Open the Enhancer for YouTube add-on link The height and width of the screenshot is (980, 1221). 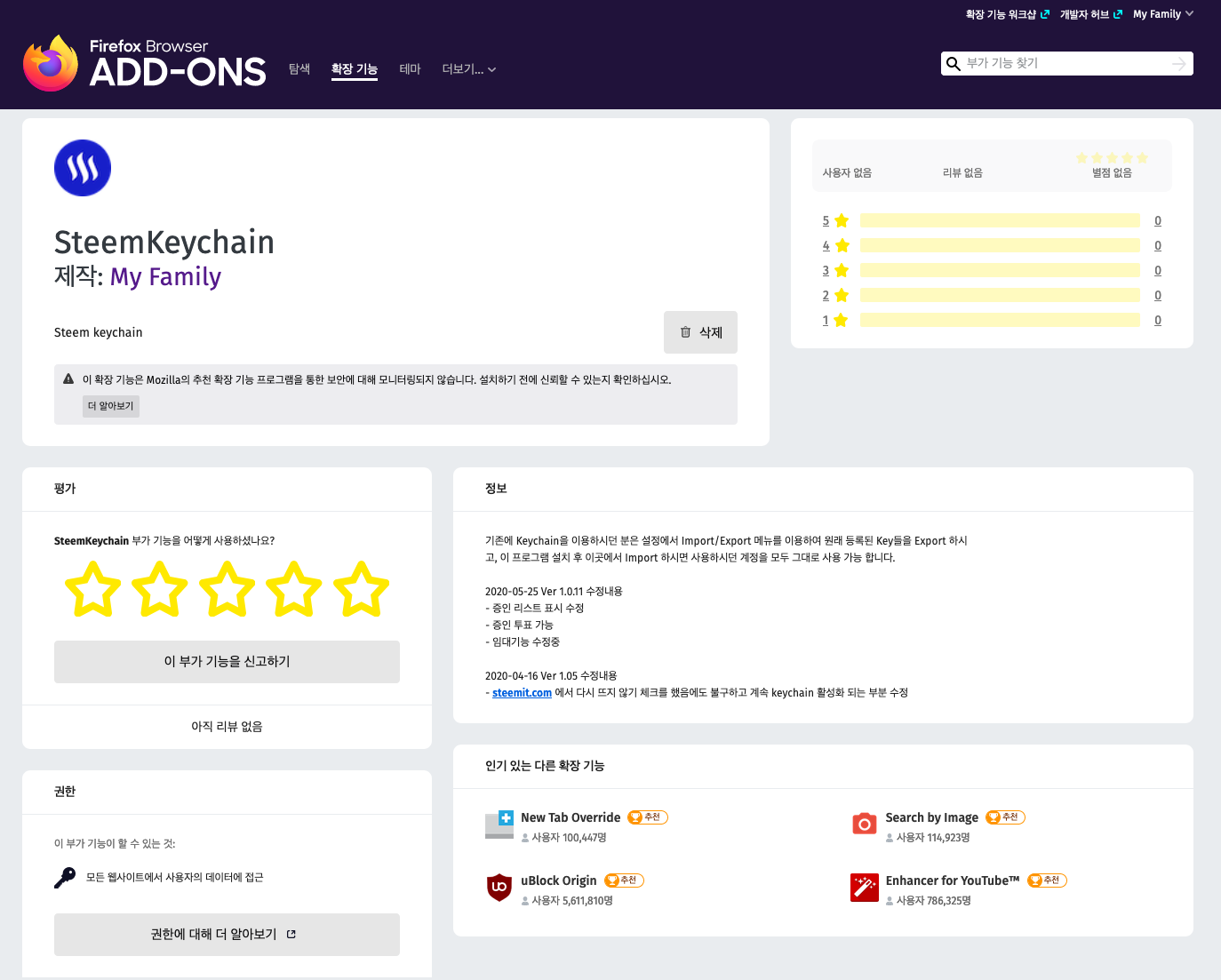click(x=953, y=880)
